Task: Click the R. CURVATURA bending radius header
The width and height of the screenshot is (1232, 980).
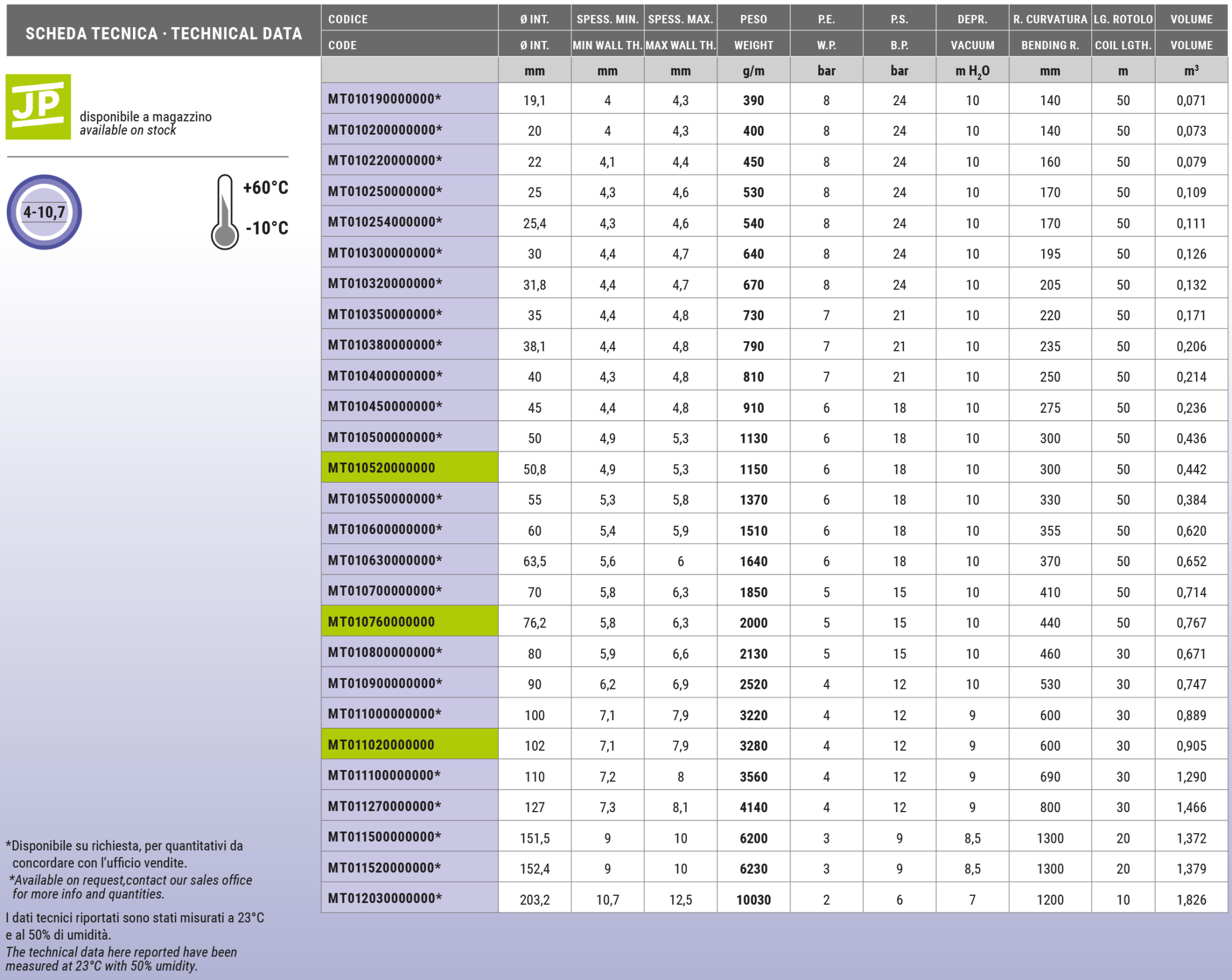Action: pos(1050,19)
